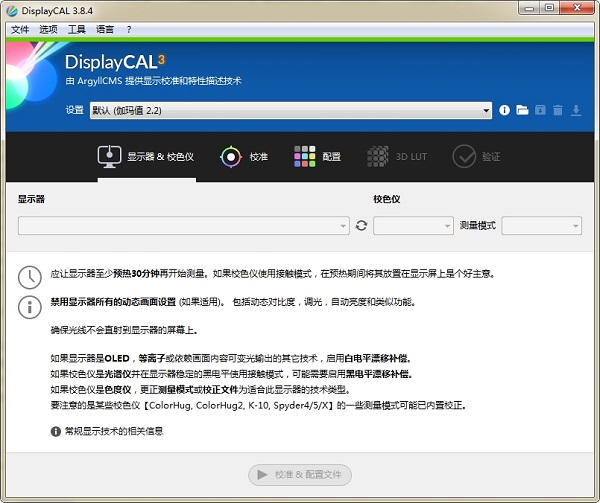Click the info icon beside display technology link

55,431
